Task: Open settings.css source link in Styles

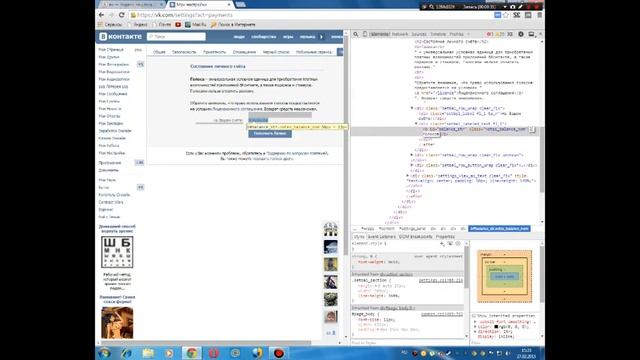Action: pos(440,280)
